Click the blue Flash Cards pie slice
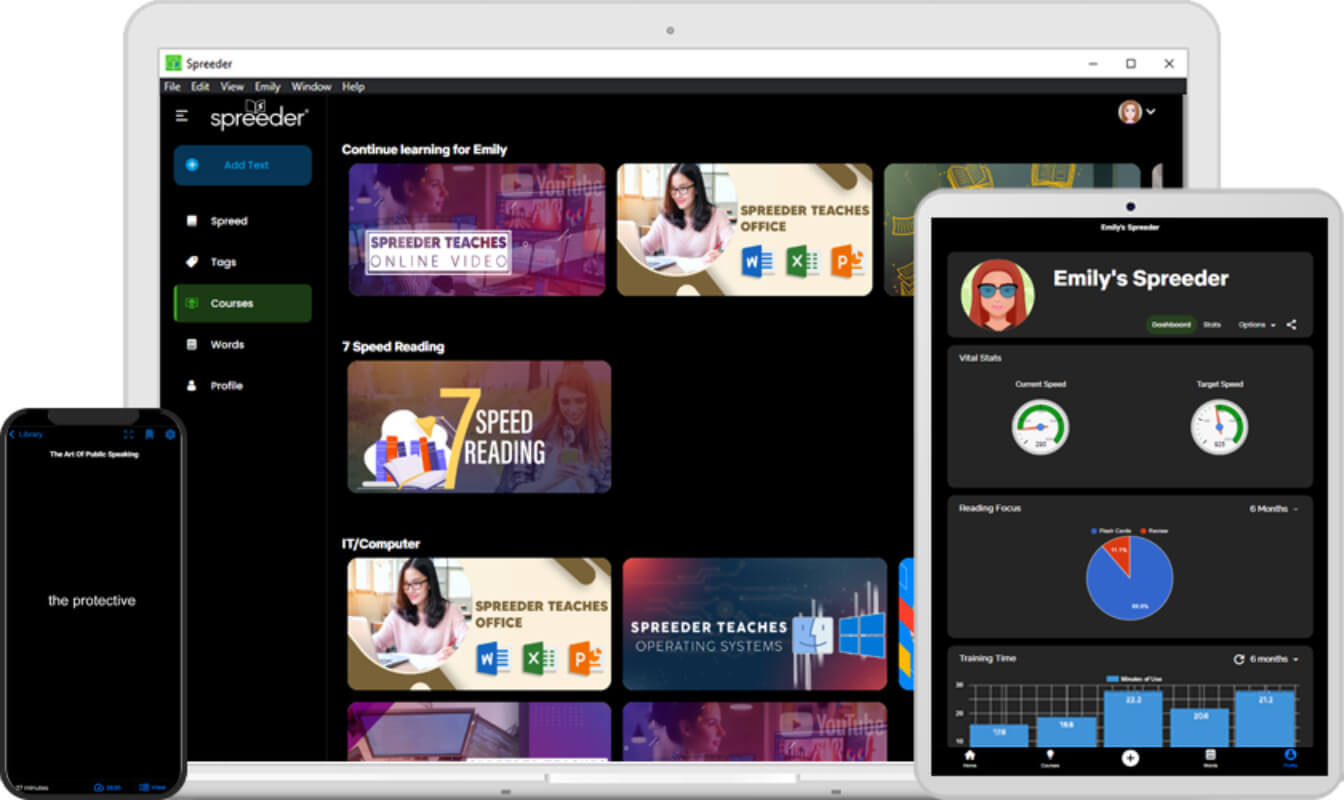1344x800 pixels. click(x=1132, y=590)
